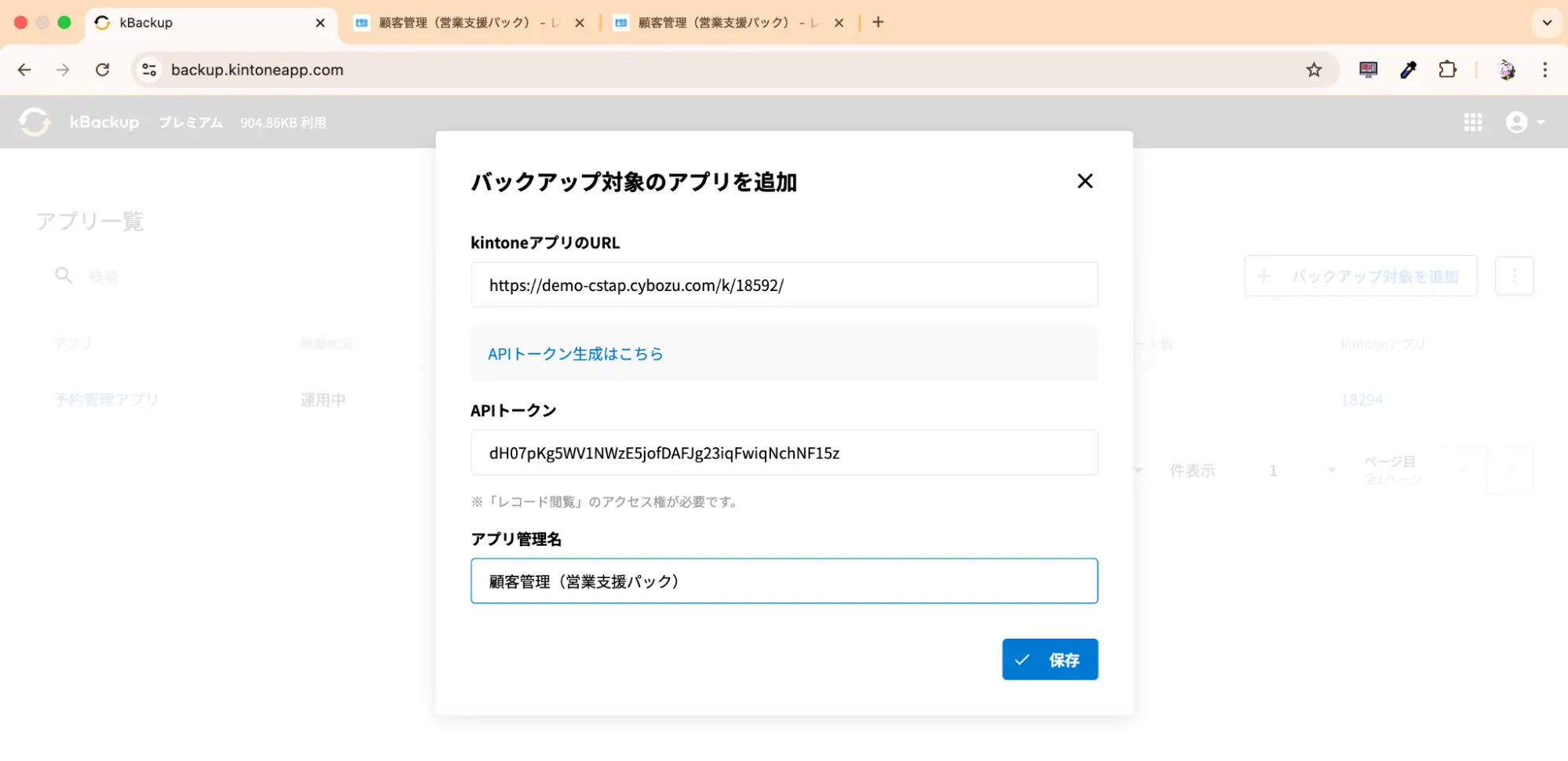Image resolution: width=1568 pixels, height=761 pixels.
Task: Open the Chrome three-dot menu
Action: coord(1545,70)
